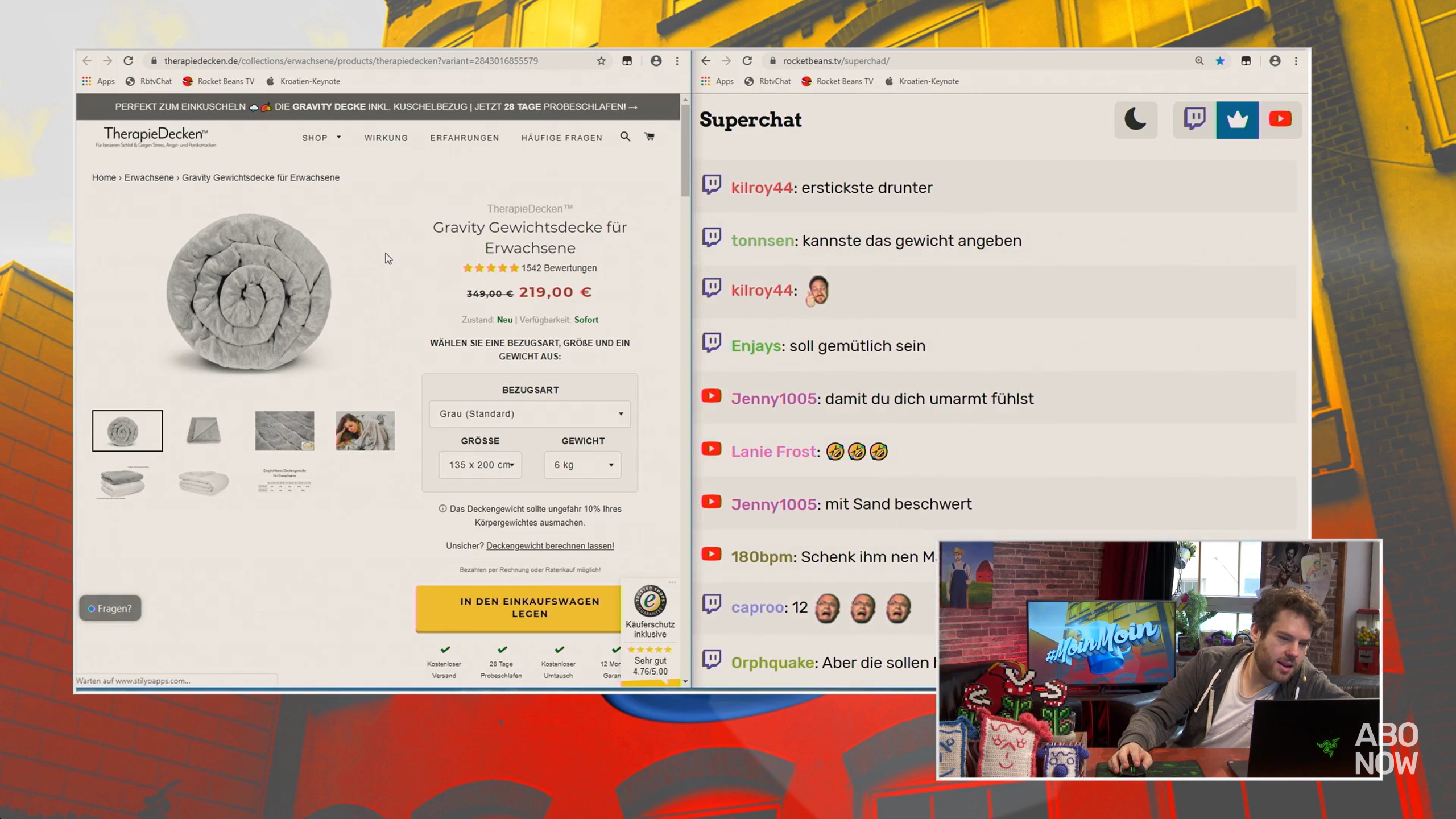Open the Grösse 135 x 200 cm dropdown
Screen dimensions: 1456x819
click(x=480, y=465)
